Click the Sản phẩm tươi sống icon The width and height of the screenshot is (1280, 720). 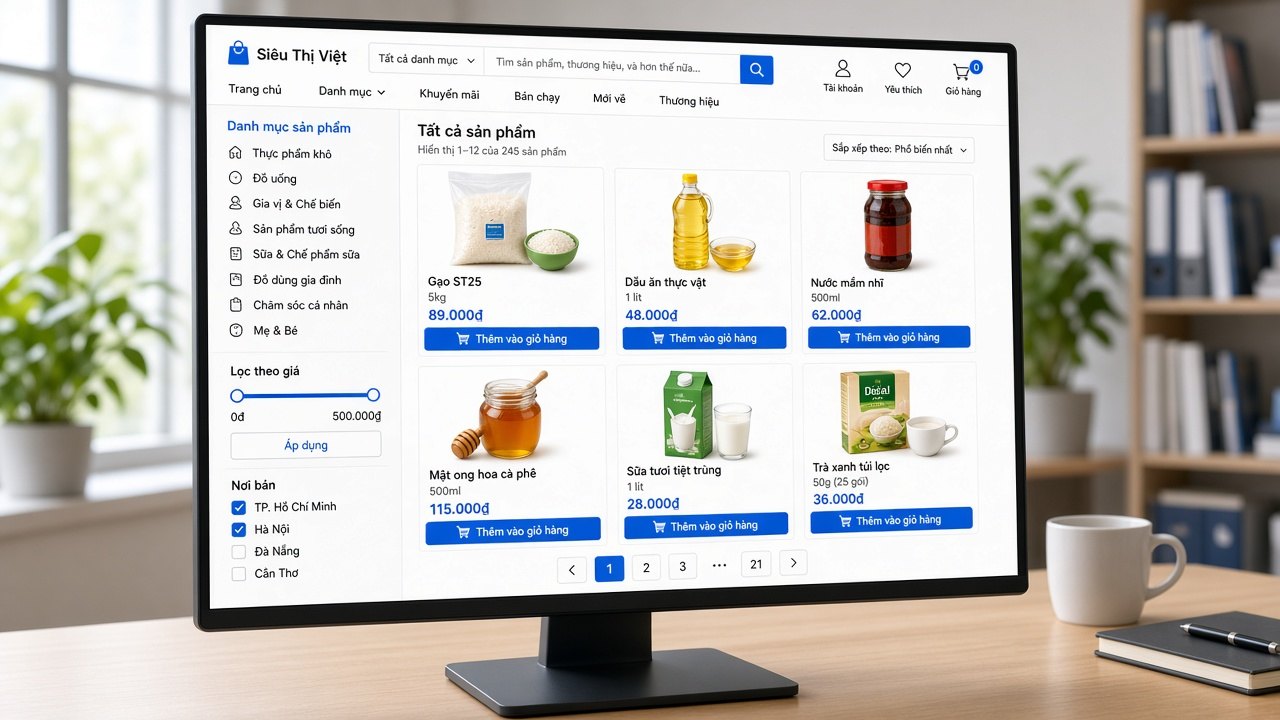click(236, 229)
